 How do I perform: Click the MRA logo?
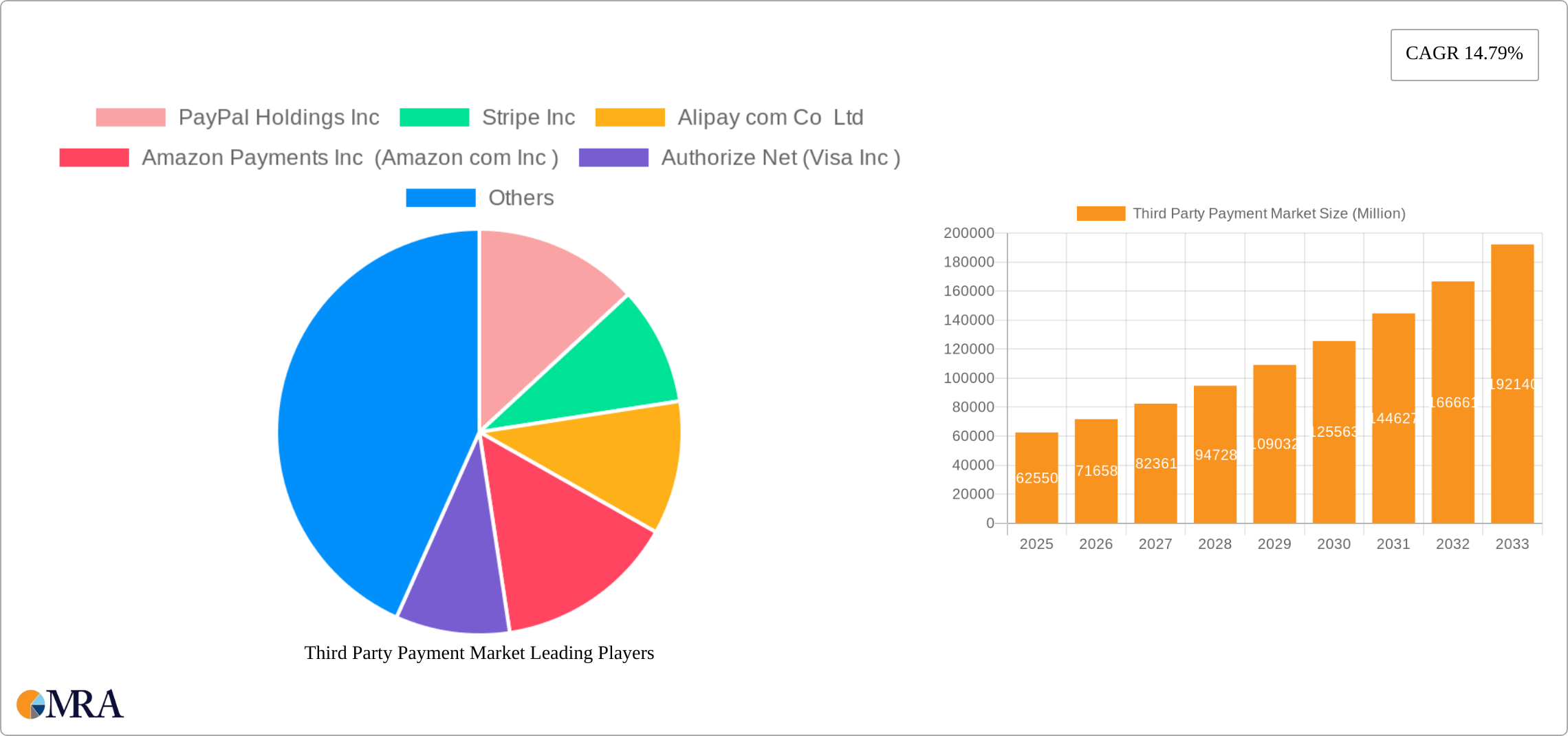click(x=70, y=704)
